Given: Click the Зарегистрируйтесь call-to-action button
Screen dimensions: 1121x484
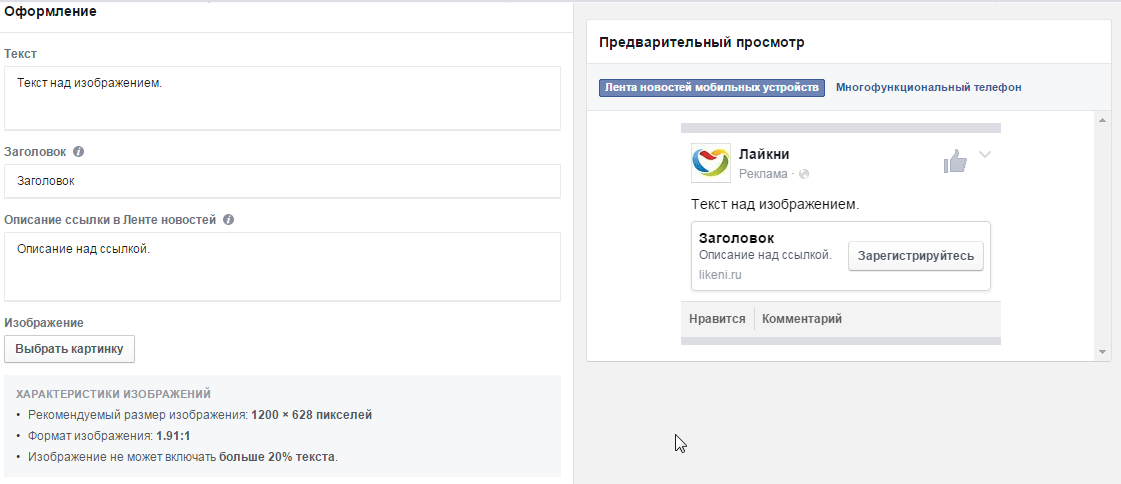Looking at the screenshot, I should [x=915, y=256].
